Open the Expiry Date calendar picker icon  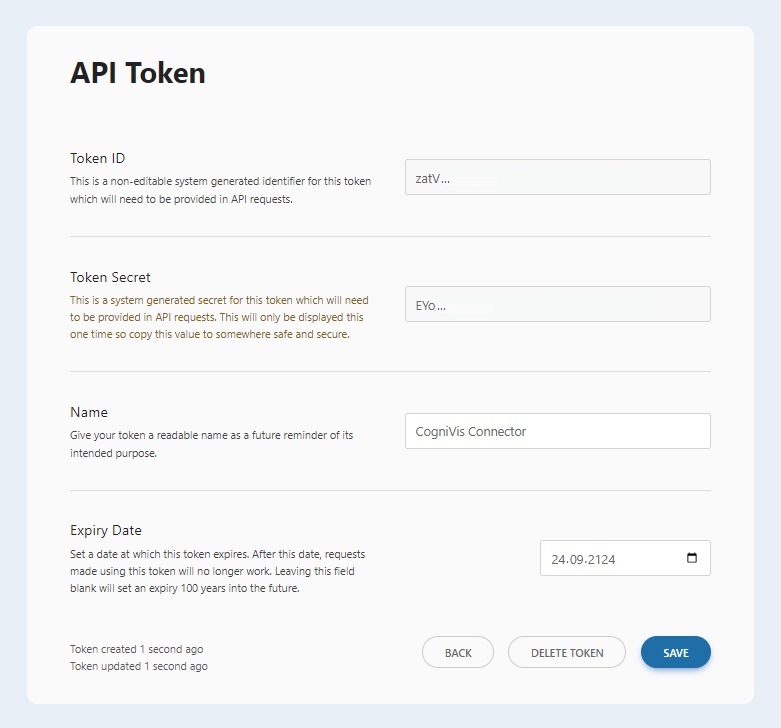point(692,558)
